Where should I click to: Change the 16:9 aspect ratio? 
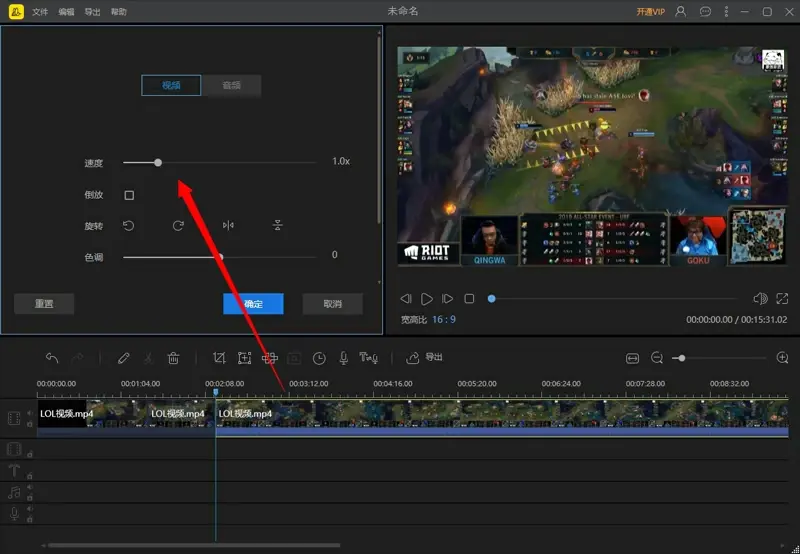(x=444, y=319)
